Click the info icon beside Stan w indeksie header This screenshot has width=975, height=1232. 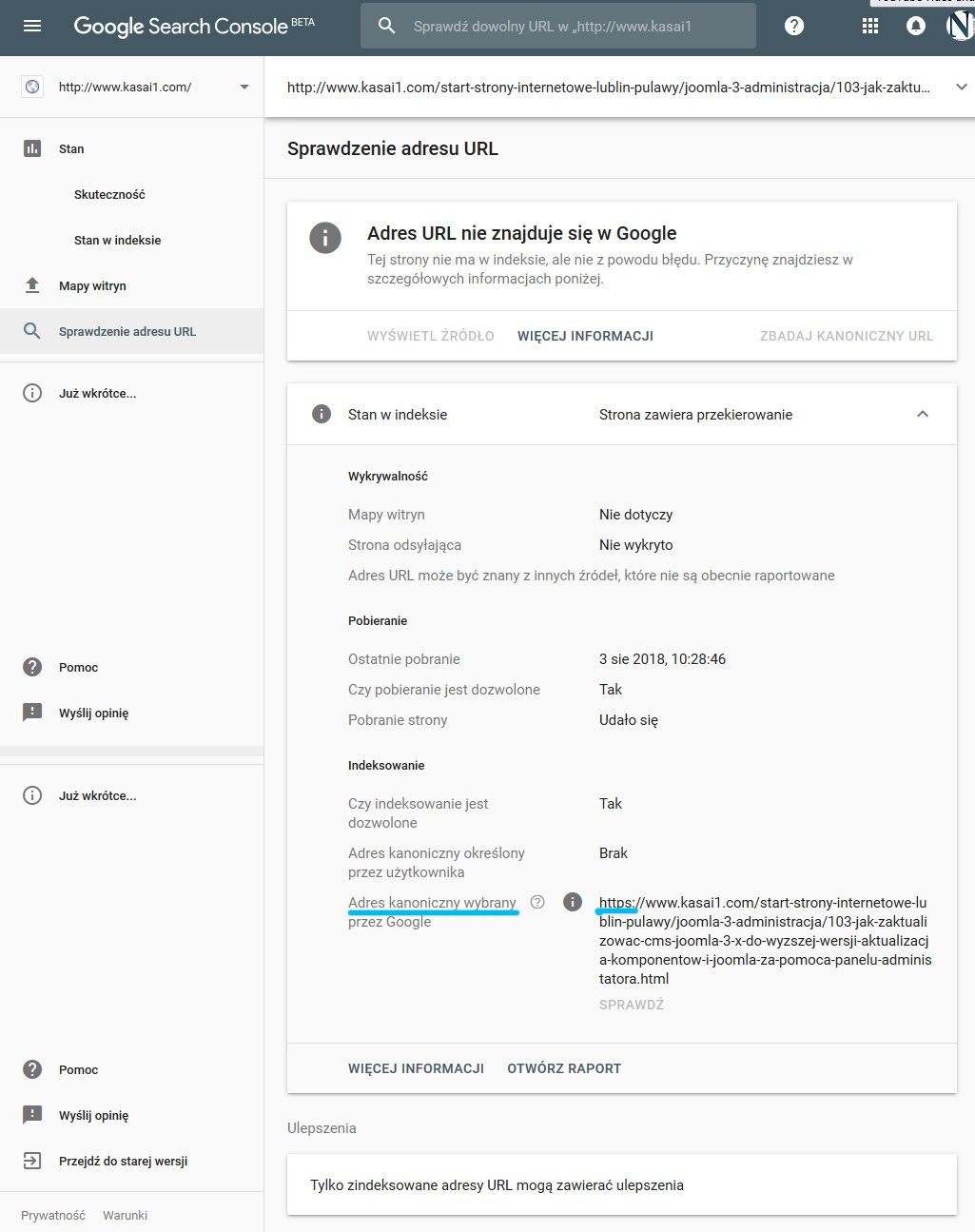(x=322, y=414)
